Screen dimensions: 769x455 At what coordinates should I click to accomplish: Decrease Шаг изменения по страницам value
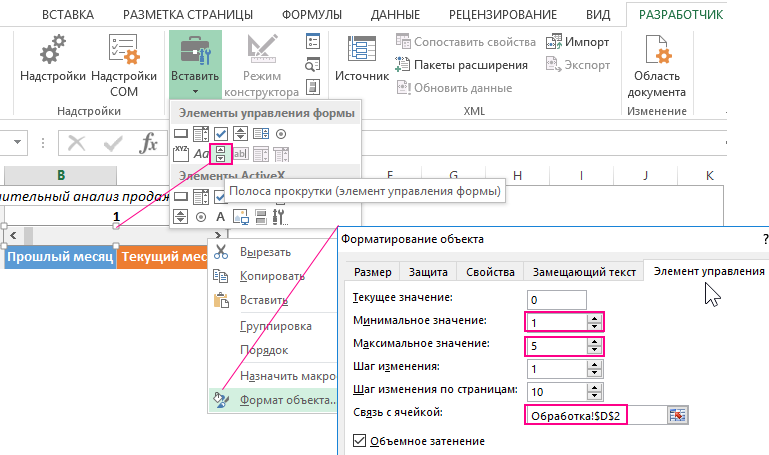click(x=594, y=396)
